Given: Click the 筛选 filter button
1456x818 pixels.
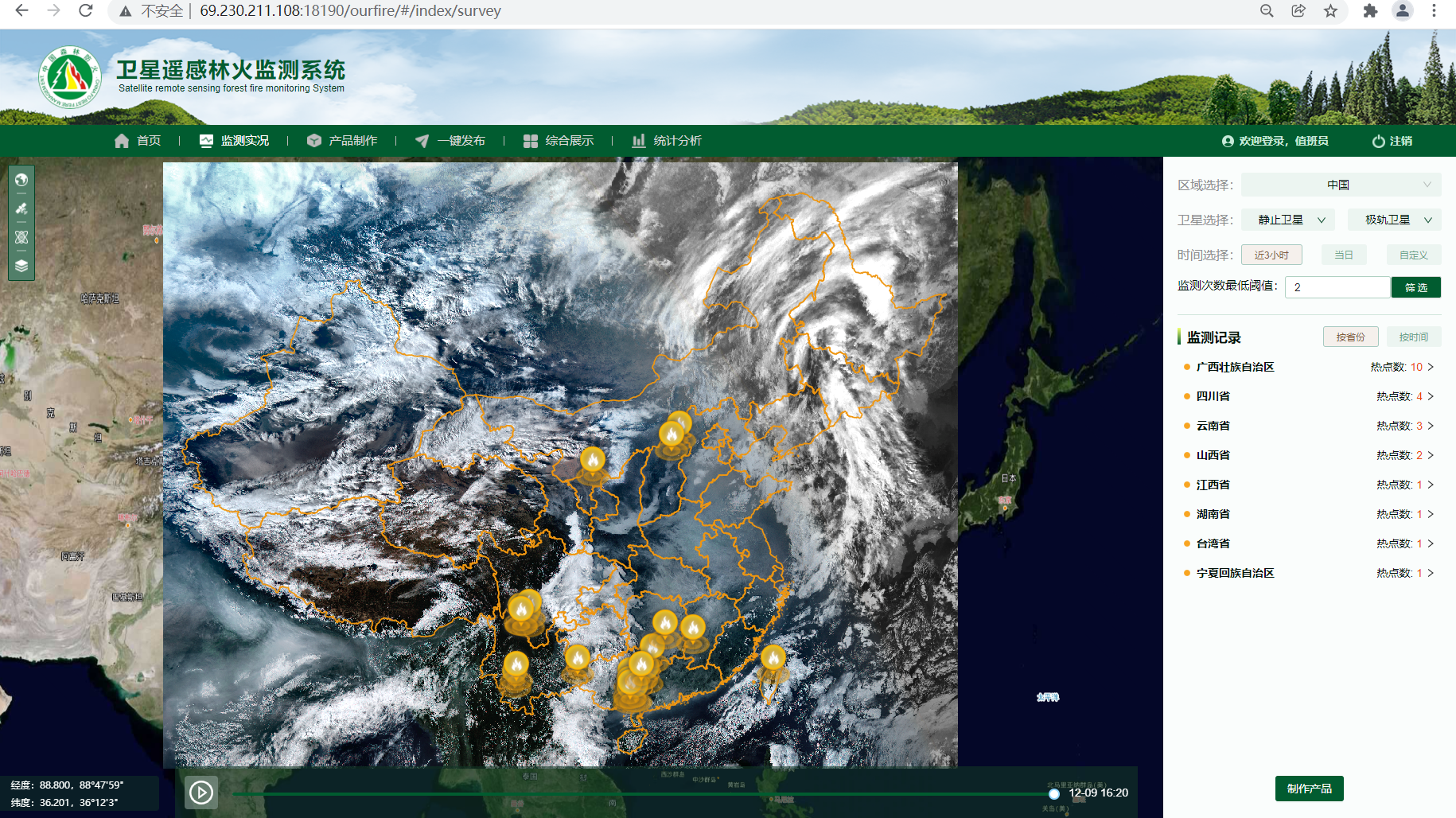Looking at the screenshot, I should (1416, 287).
